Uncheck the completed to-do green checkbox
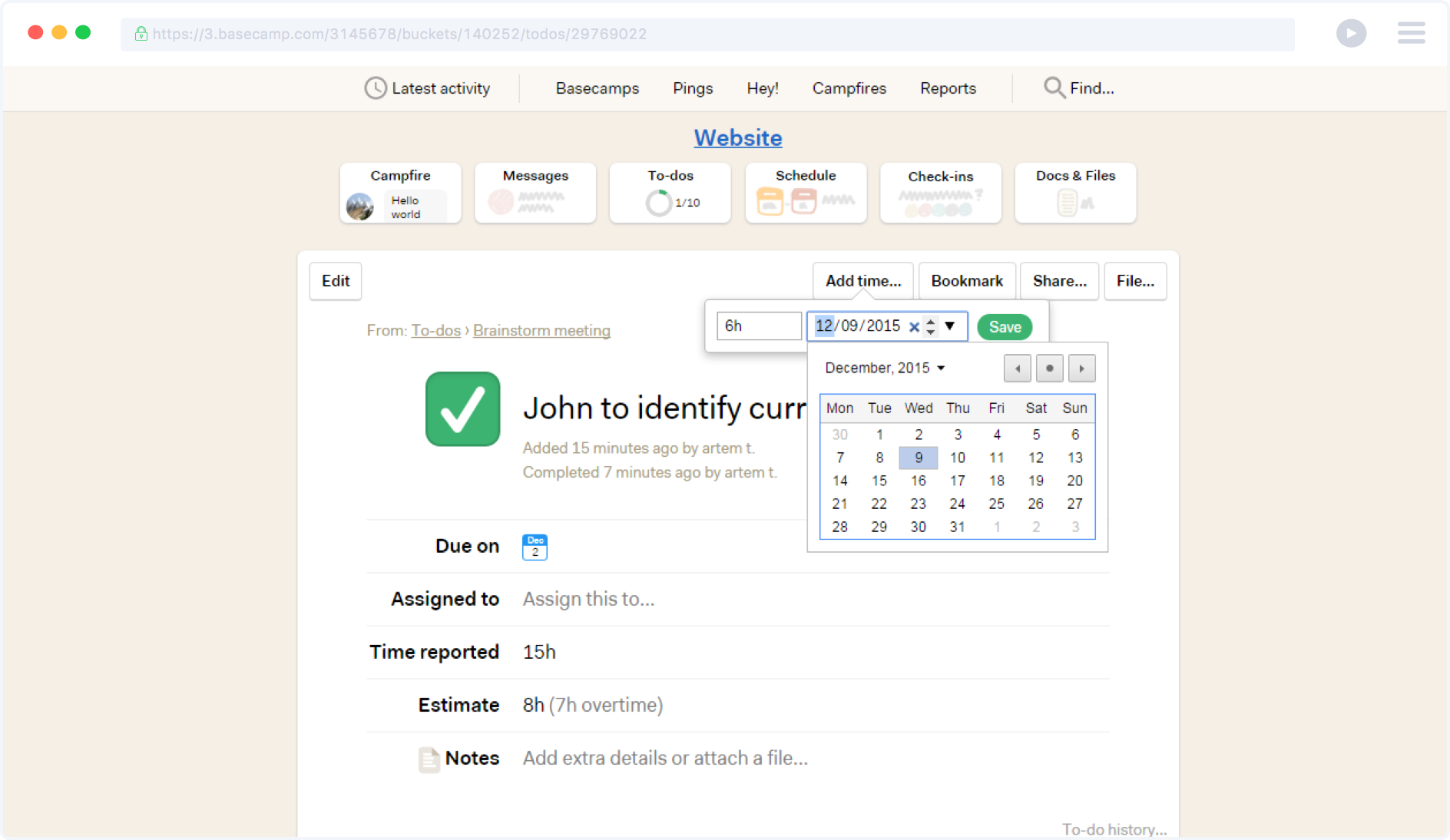The height and width of the screenshot is (840, 1450). click(462, 408)
